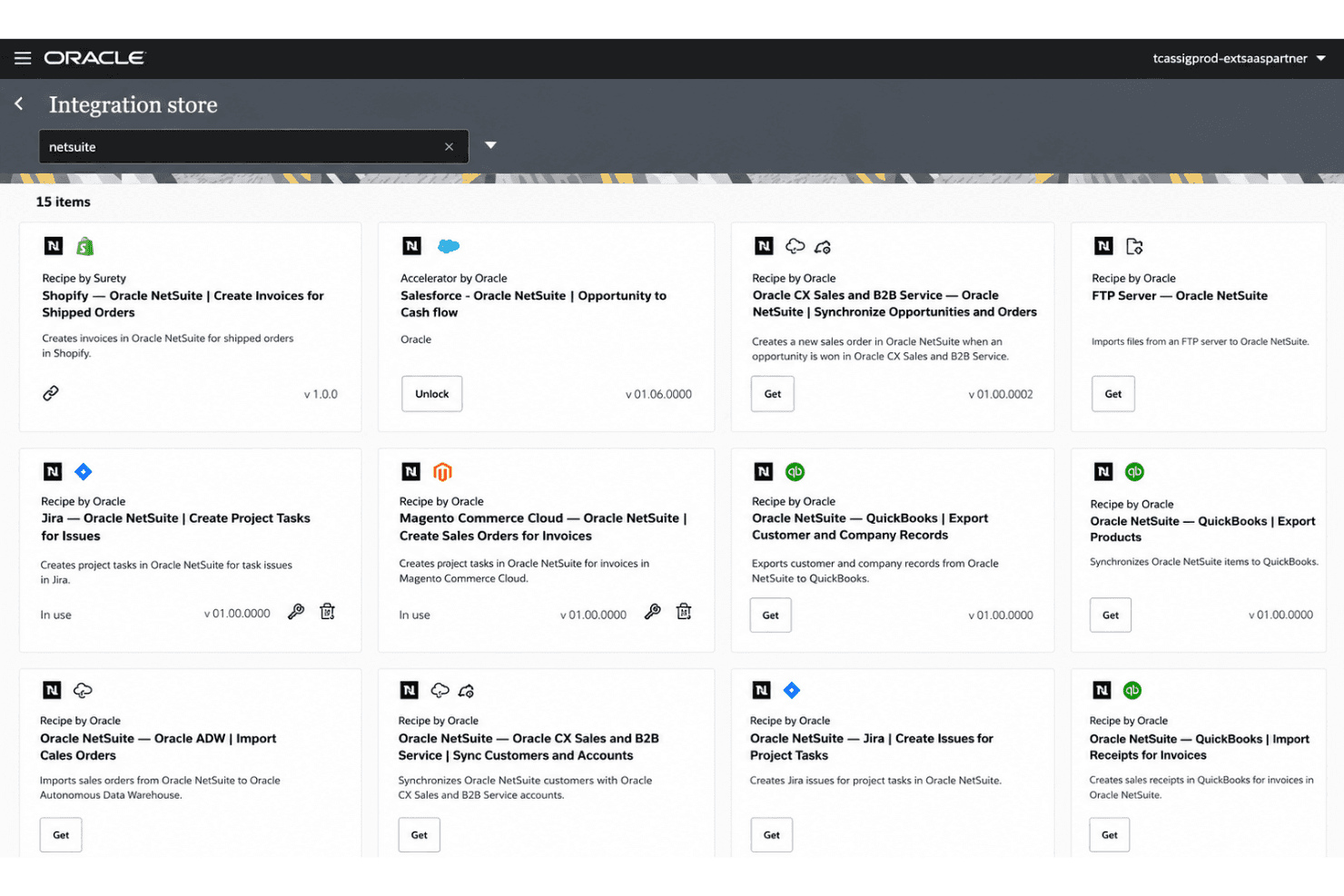Click the FTP file icon on FTP Server card

1134,246
